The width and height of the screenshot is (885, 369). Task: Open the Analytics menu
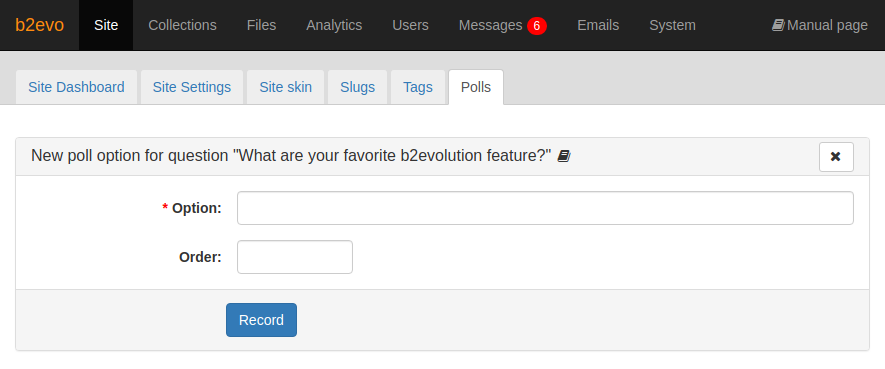click(x=334, y=25)
